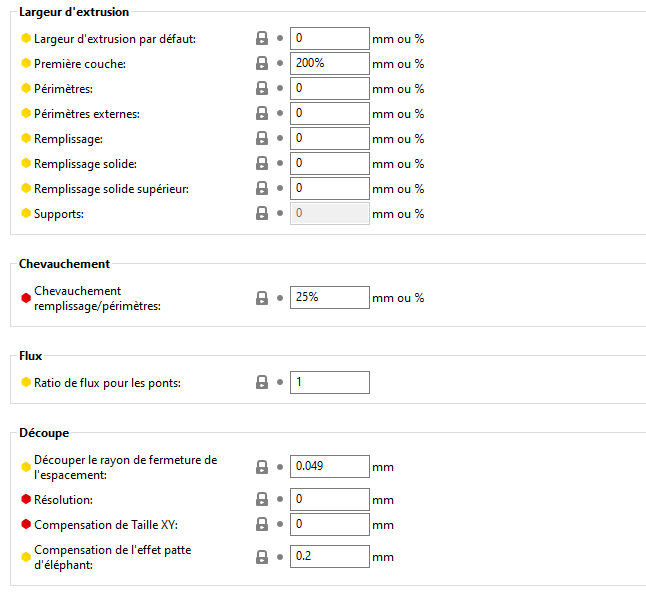This screenshot has width=646, height=592.
Task: Click the Remplissage solide label
Action: click(x=85, y=163)
